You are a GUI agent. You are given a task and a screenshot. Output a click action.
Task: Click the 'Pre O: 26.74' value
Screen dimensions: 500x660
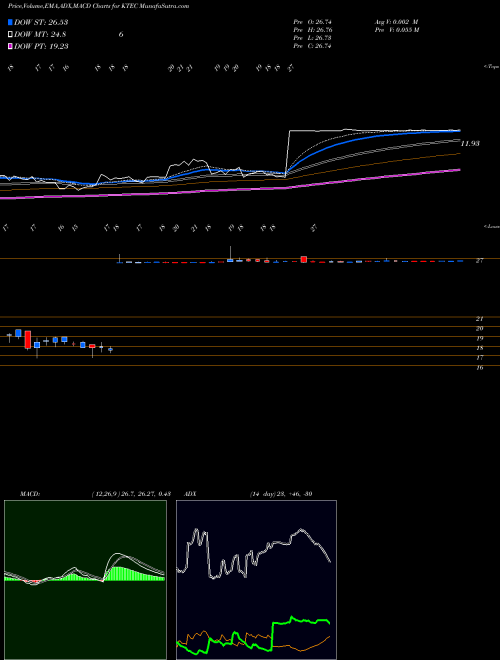(313, 21)
